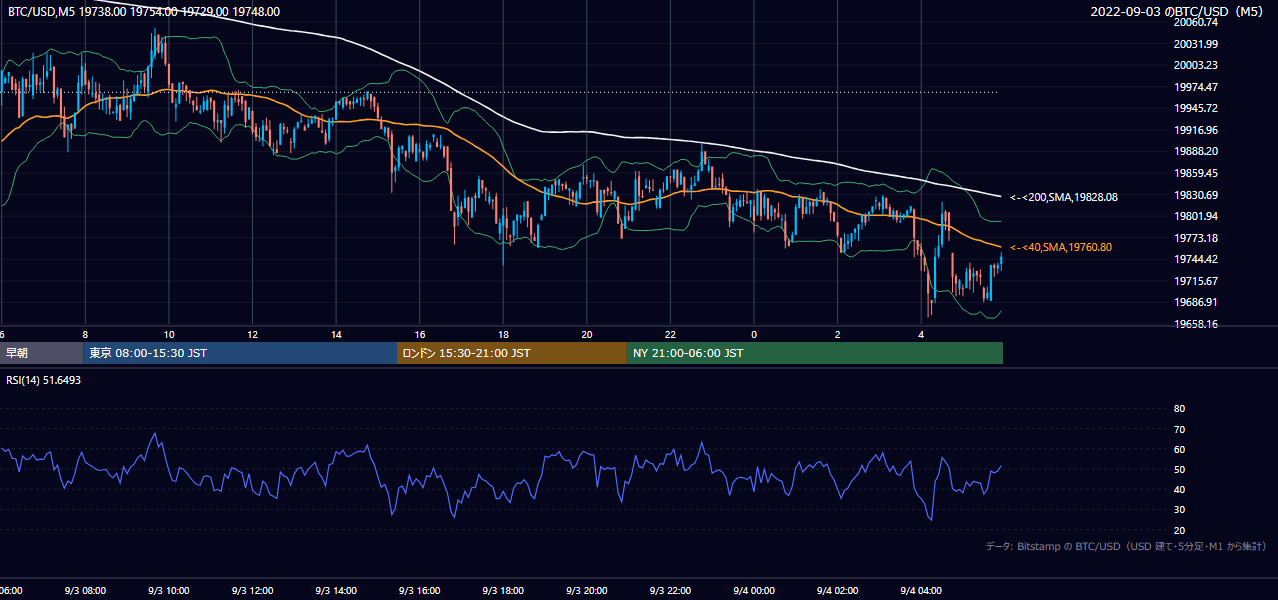
Task: Click RSI axis level 70
Action: click(x=1179, y=429)
